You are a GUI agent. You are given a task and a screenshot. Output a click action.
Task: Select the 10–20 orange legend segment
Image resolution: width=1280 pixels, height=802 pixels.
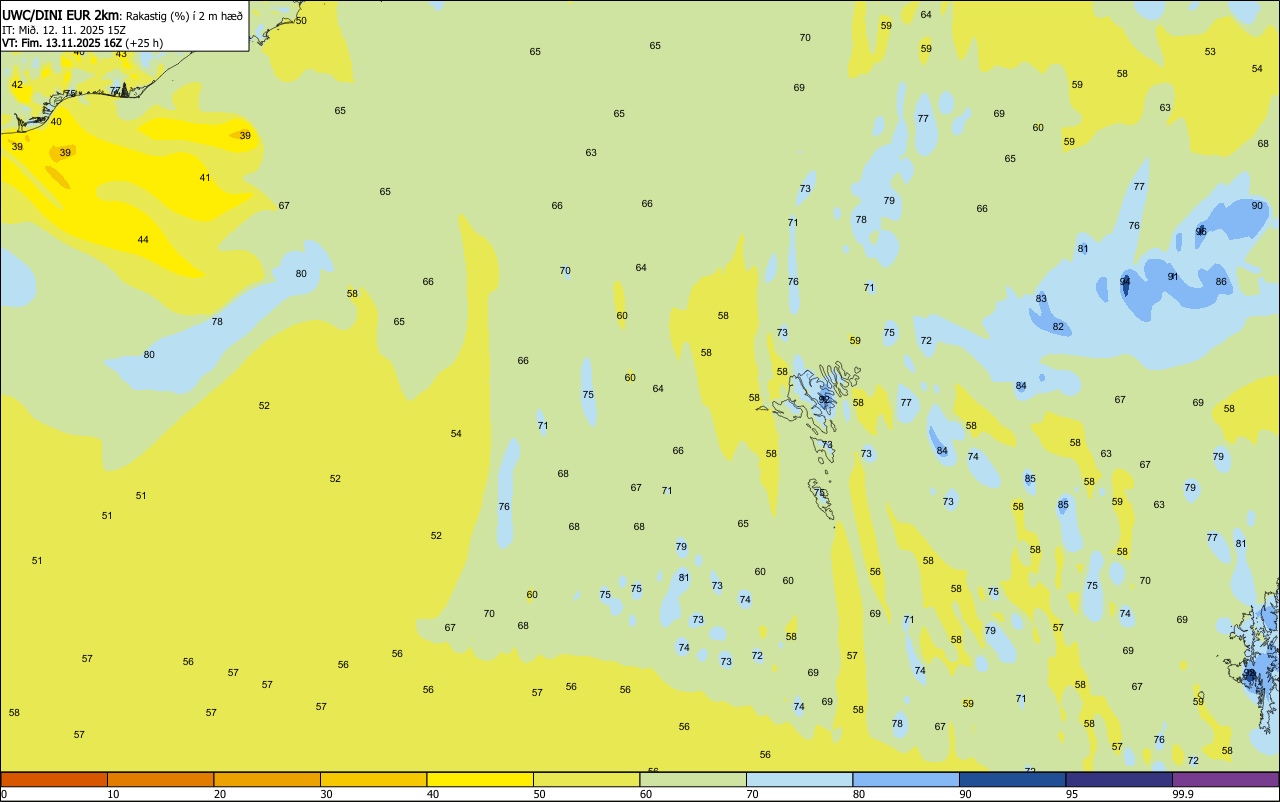click(160, 779)
